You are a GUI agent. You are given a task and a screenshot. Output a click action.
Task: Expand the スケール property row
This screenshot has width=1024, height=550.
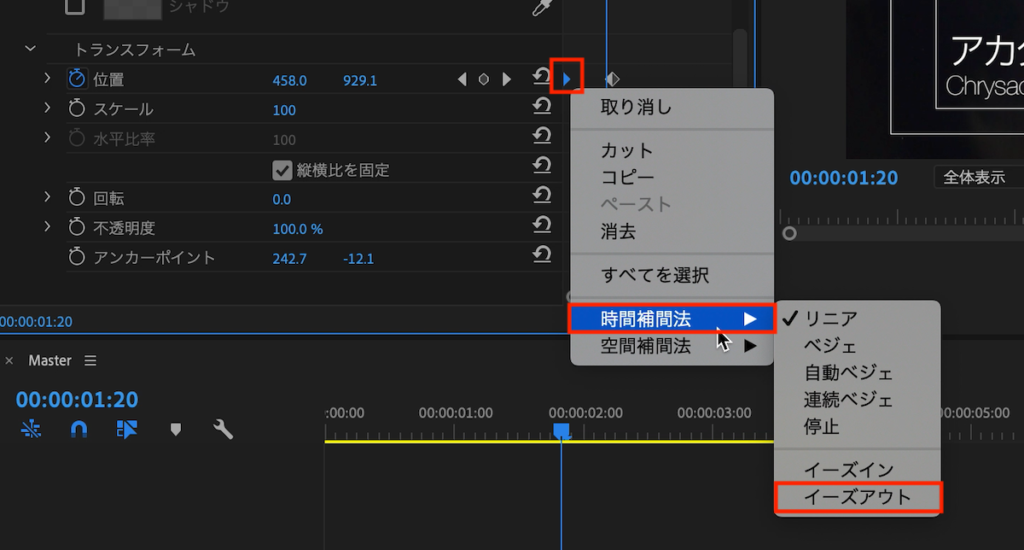(x=47, y=108)
